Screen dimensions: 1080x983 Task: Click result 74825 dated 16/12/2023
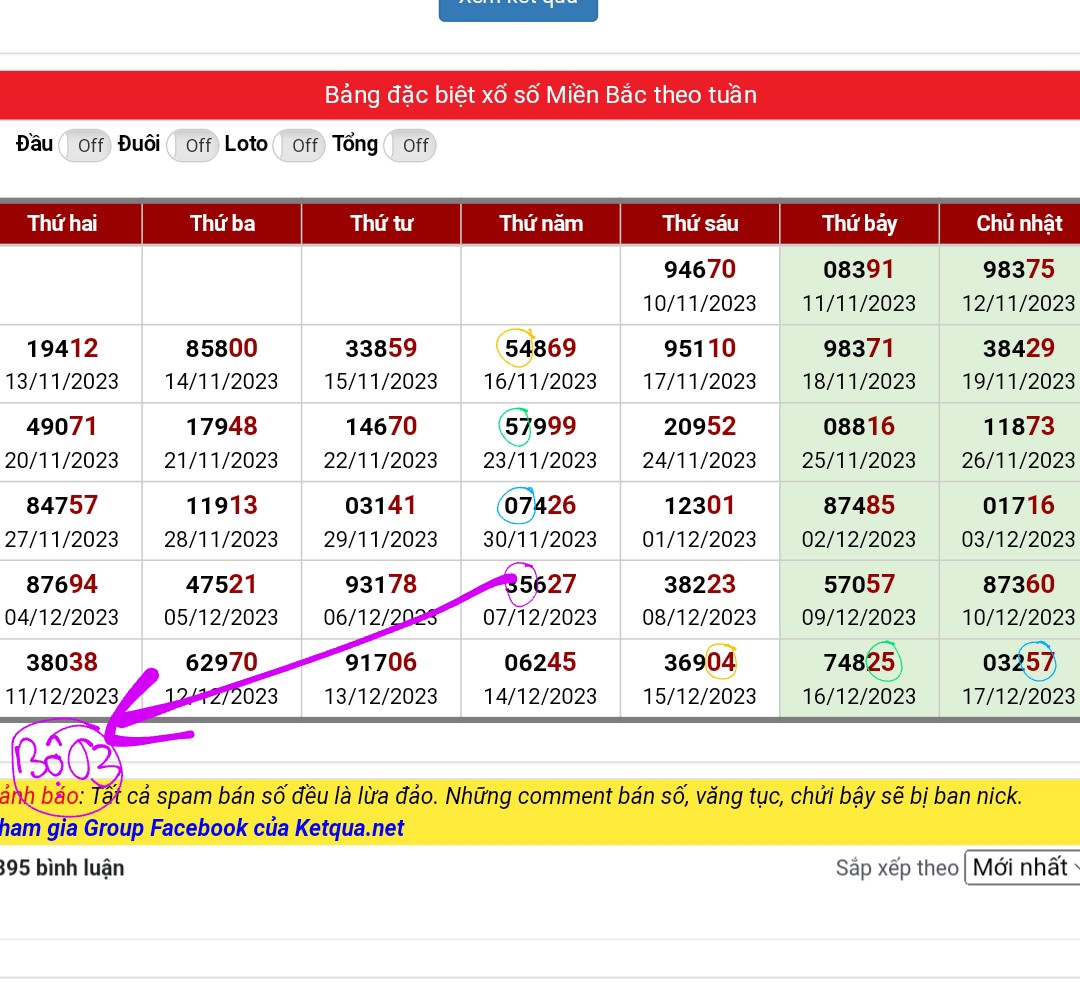tap(859, 663)
